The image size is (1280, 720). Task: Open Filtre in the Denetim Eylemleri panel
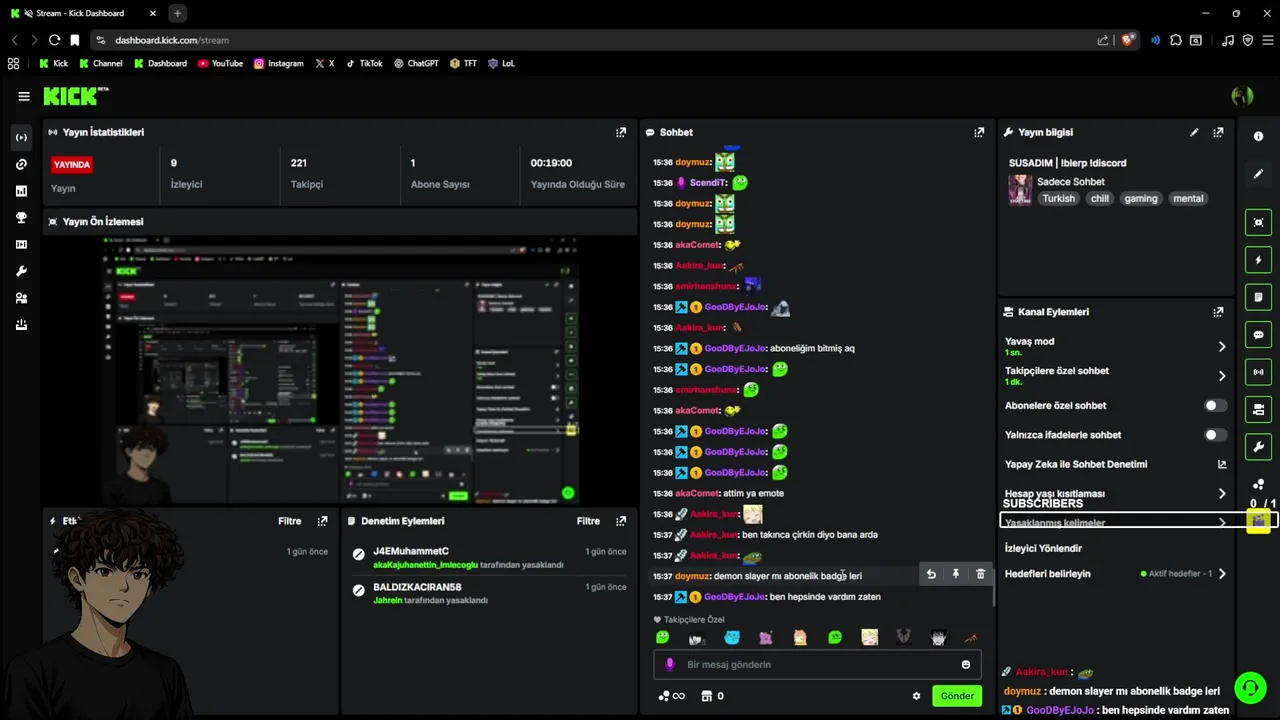[588, 521]
